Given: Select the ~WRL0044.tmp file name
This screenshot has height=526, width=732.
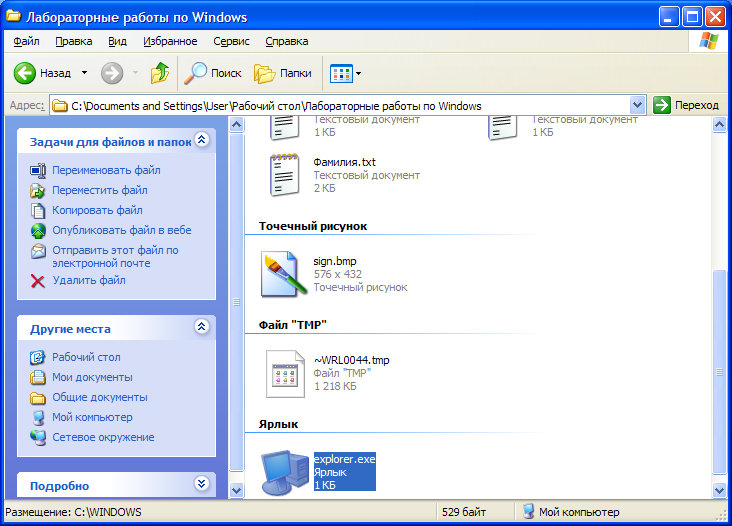Looking at the screenshot, I should point(352,360).
